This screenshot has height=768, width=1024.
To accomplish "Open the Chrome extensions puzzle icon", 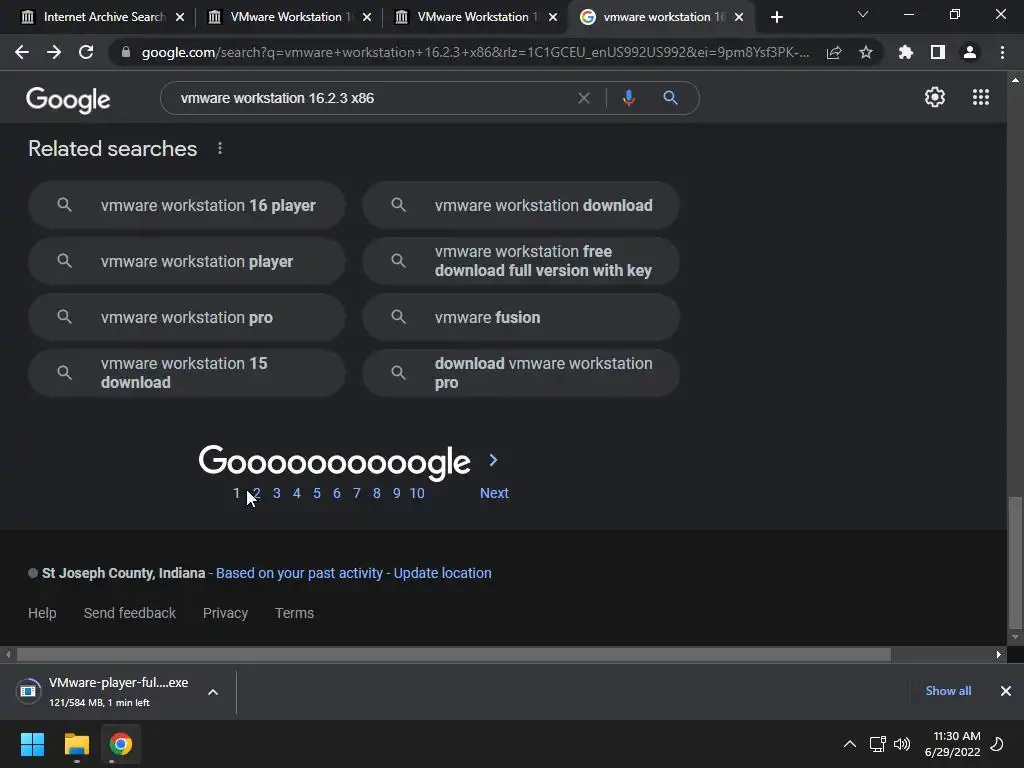I will tap(906, 52).
